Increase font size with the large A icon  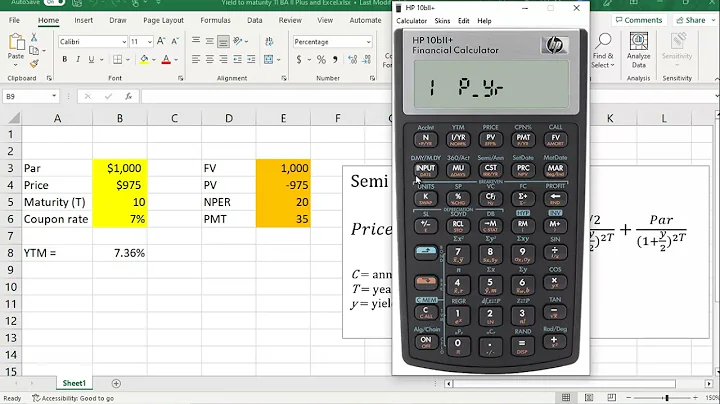point(161,41)
